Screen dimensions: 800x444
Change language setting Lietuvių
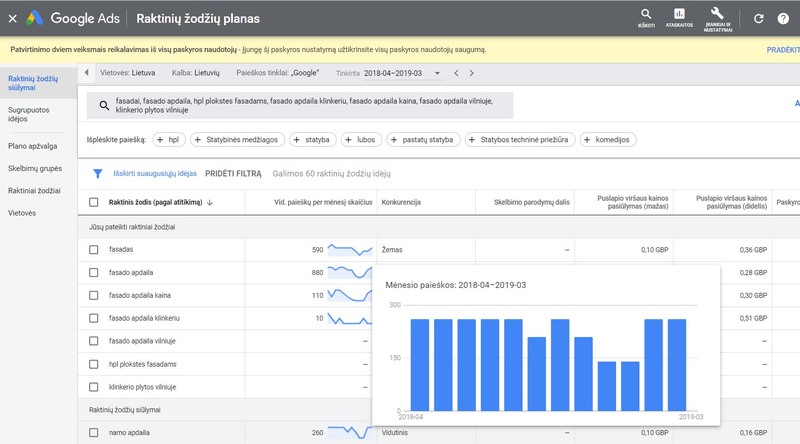pyautogui.click(x=195, y=73)
